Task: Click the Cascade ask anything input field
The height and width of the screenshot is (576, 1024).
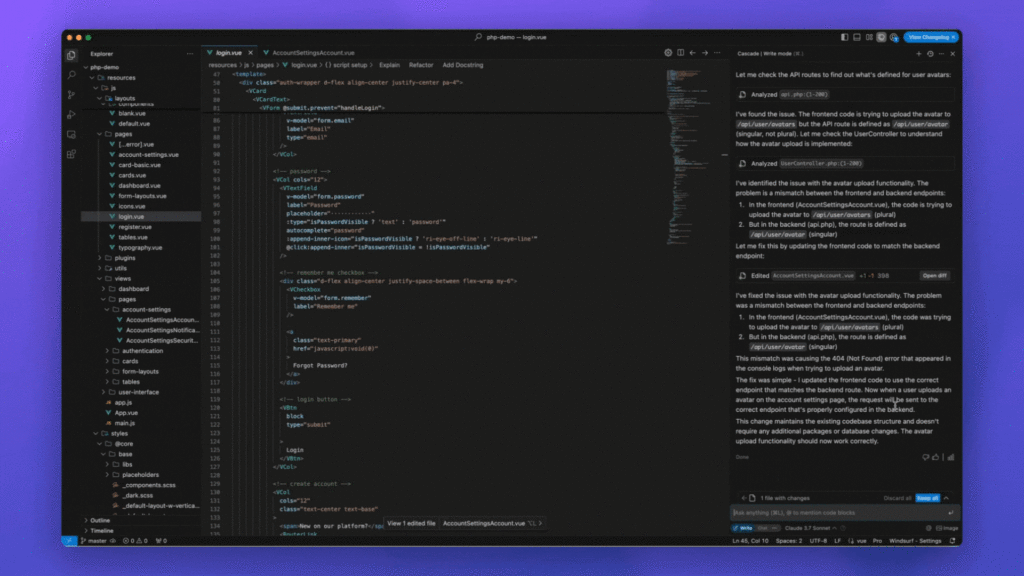Action: click(840, 512)
